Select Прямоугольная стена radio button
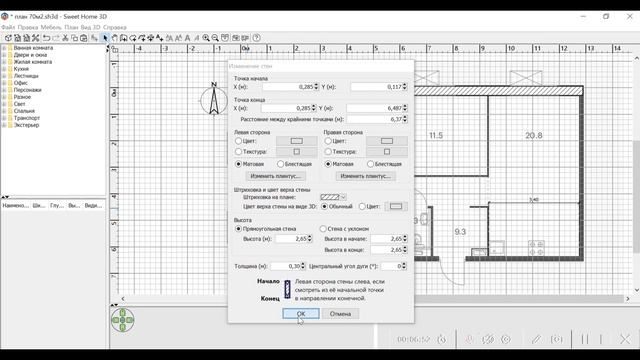 point(238,229)
